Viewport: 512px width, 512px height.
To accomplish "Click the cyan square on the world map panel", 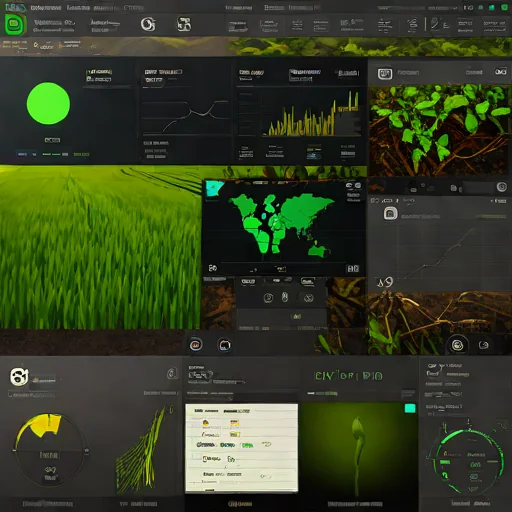I will click(x=213, y=188).
